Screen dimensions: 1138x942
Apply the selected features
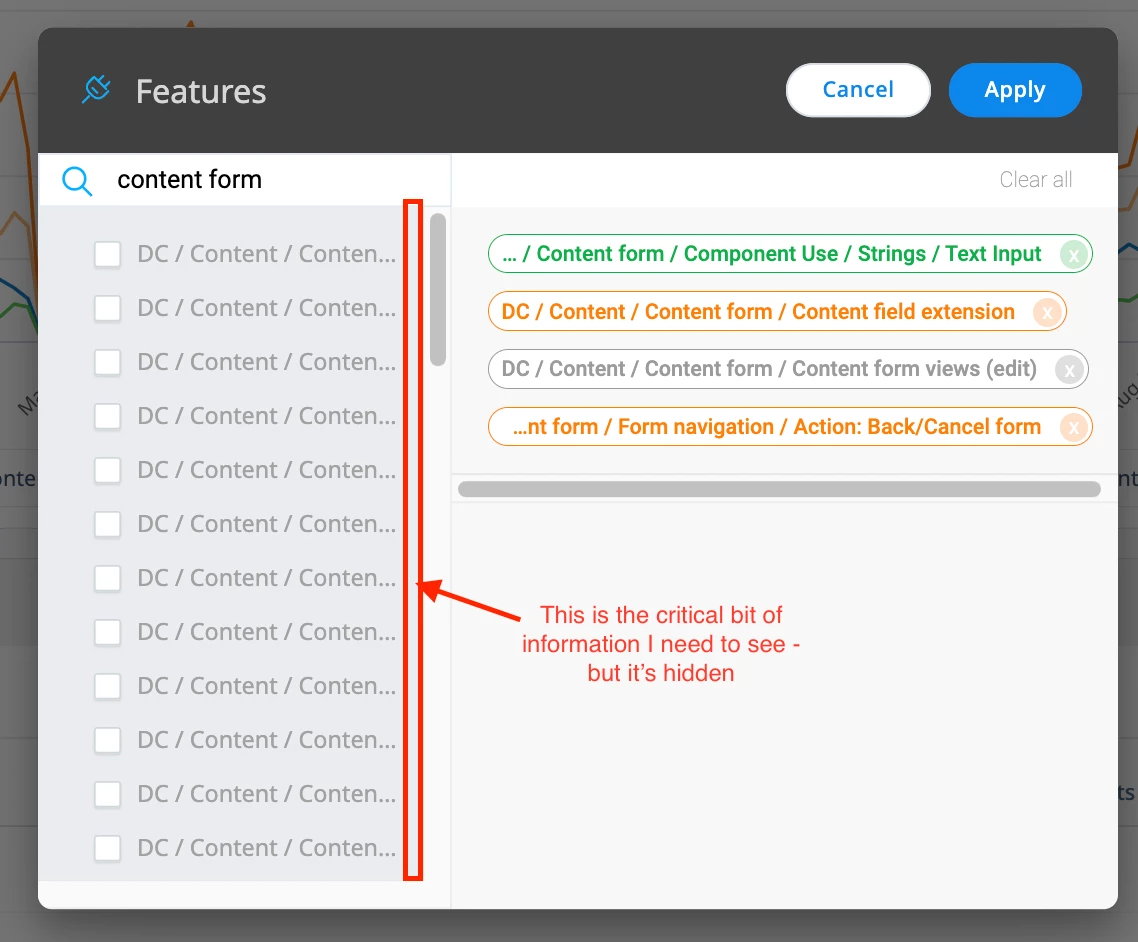(1015, 90)
